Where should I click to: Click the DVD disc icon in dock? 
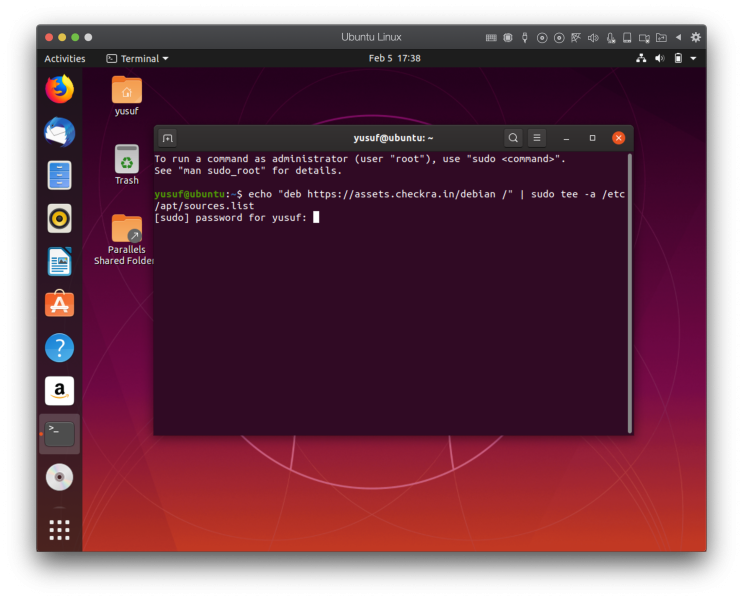click(x=59, y=477)
